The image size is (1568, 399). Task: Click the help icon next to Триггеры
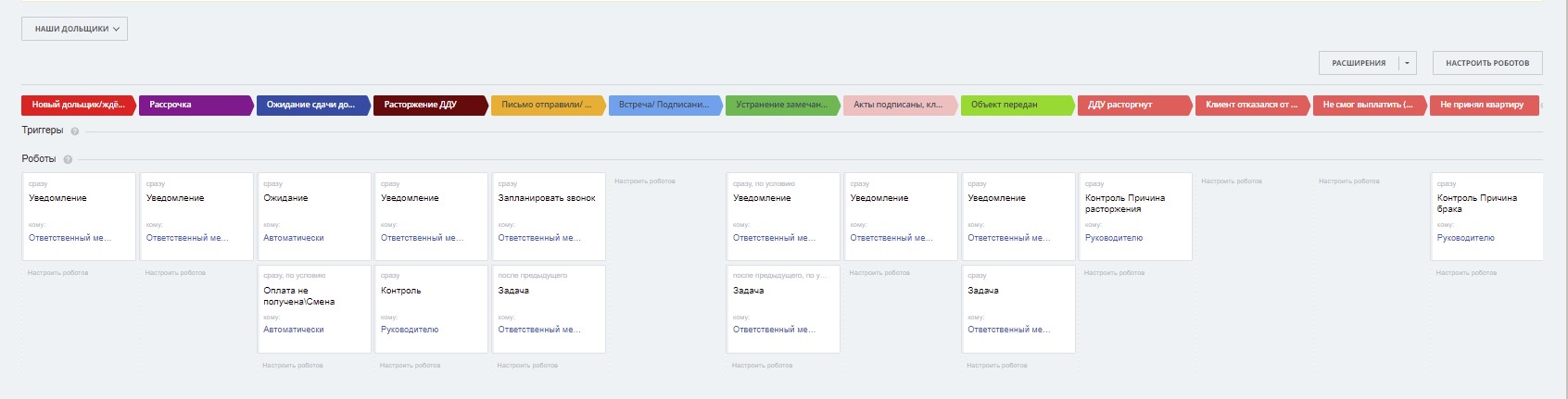tap(75, 131)
